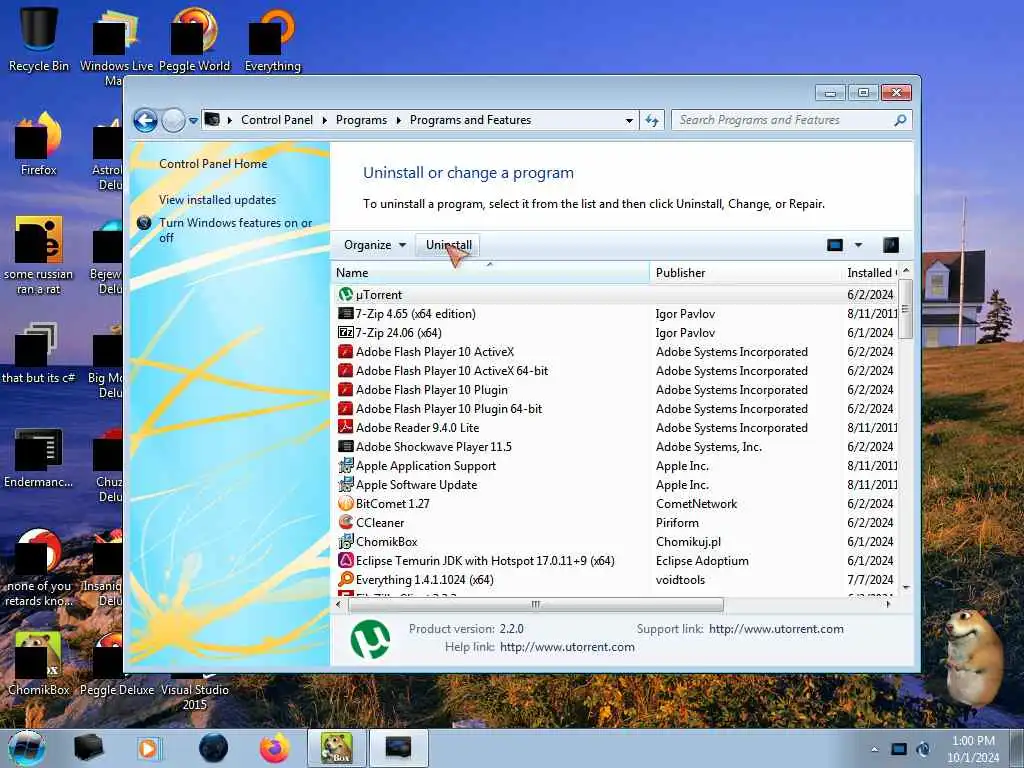Click the large µTorrent logo in details pane
This screenshot has width=1024, height=768.
[370, 639]
